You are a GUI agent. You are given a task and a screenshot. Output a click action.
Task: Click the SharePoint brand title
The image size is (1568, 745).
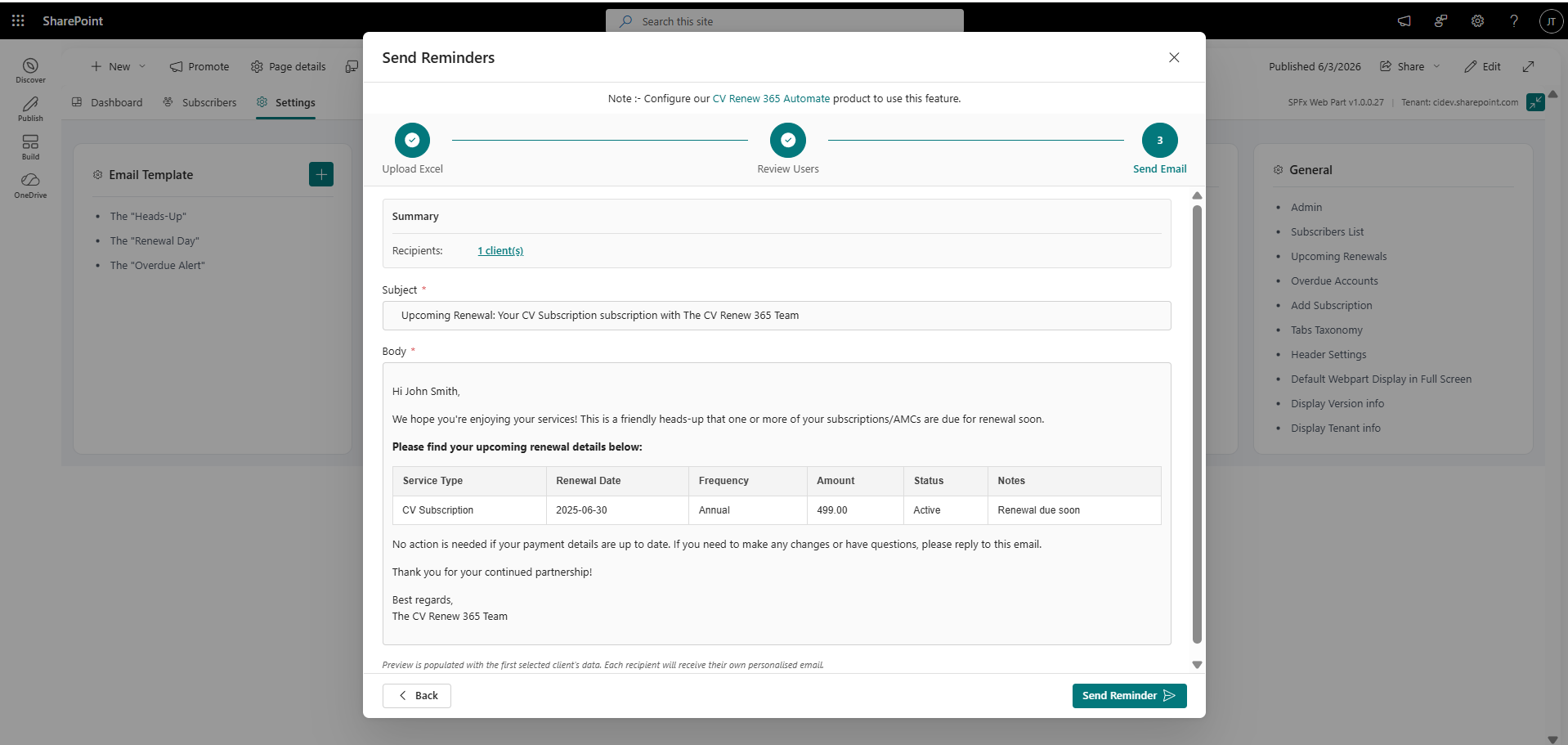click(73, 20)
